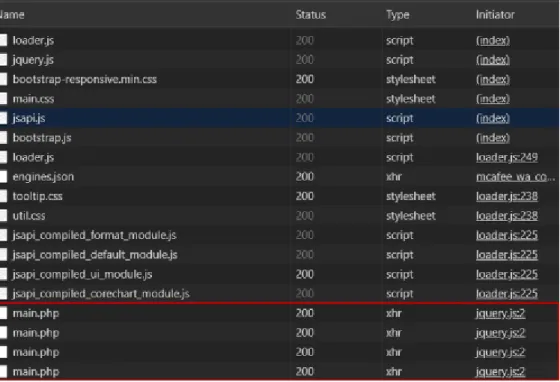
Task: Sort requests by the Status column header
Action: [310, 15]
